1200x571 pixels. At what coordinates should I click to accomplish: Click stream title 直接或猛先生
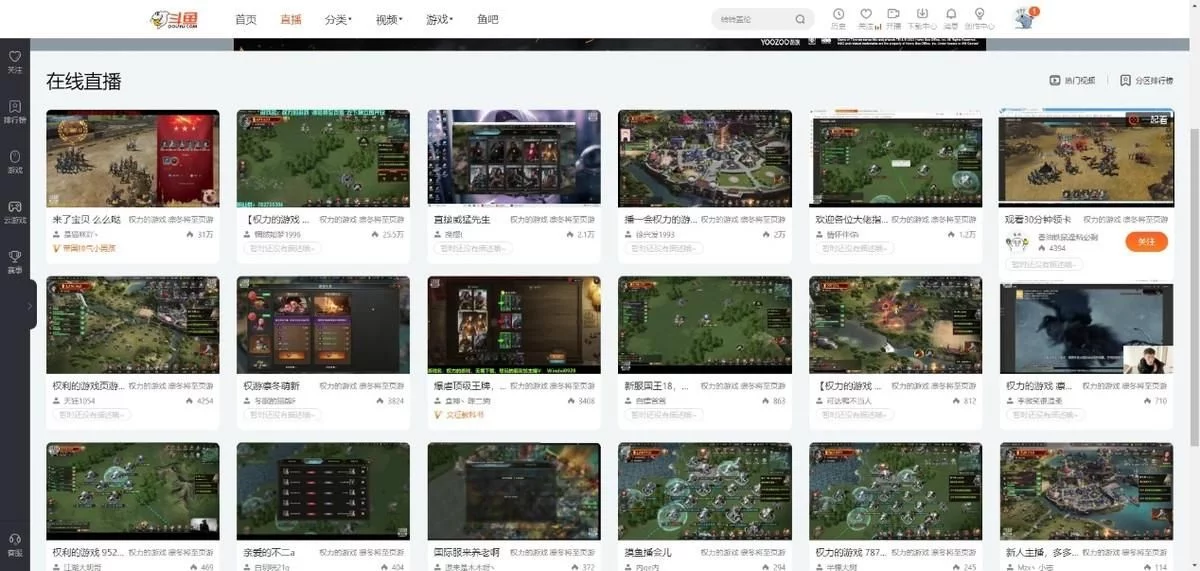[x=461, y=219]
